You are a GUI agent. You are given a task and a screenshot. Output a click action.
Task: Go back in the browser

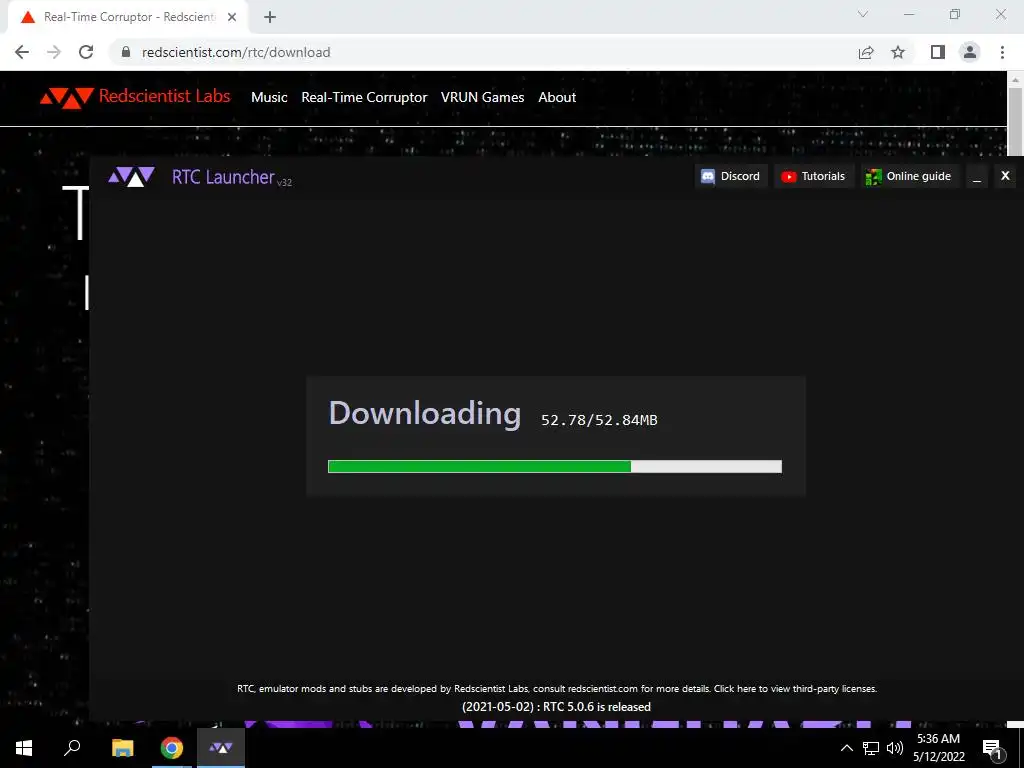(22, 52)
